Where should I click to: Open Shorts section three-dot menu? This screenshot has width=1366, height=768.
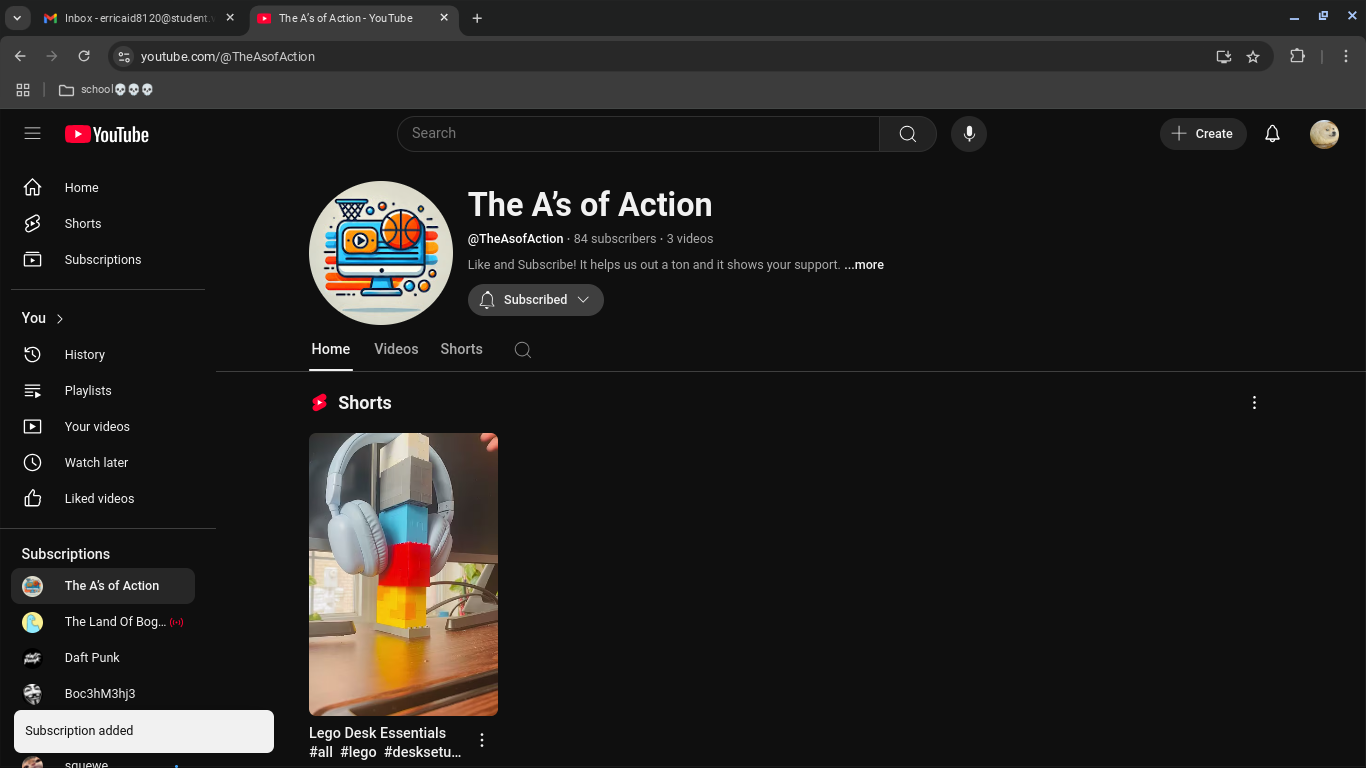click(x=1254, y=402)
